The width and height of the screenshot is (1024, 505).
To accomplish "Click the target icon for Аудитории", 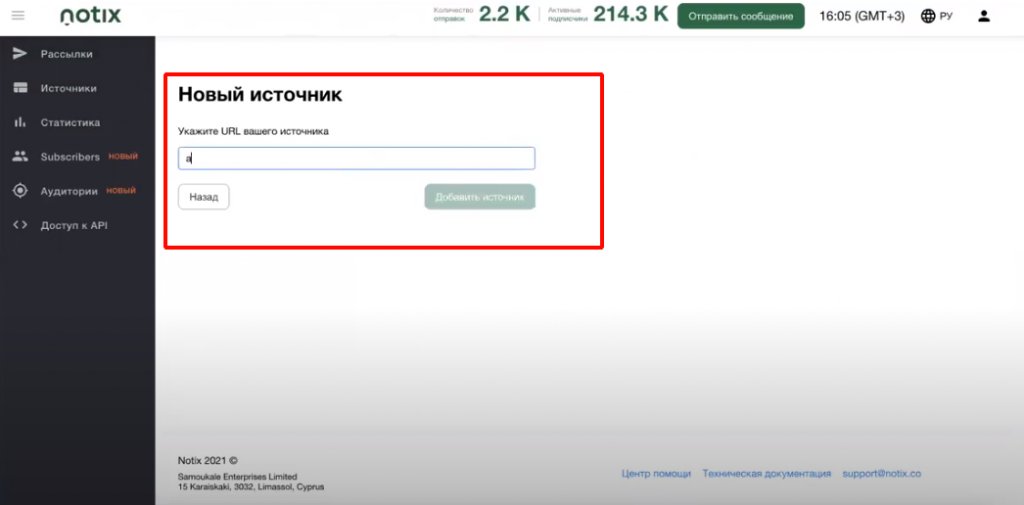I will click(20, 191).
